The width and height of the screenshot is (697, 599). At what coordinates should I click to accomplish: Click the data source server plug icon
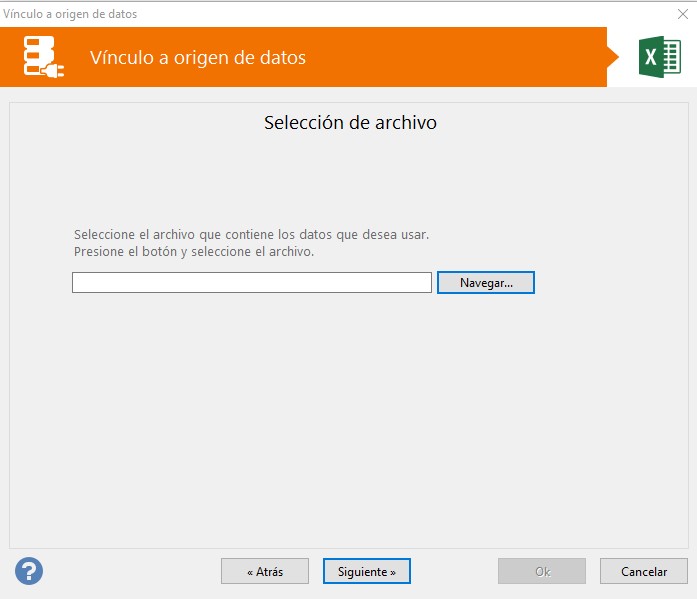coord(43,58)
